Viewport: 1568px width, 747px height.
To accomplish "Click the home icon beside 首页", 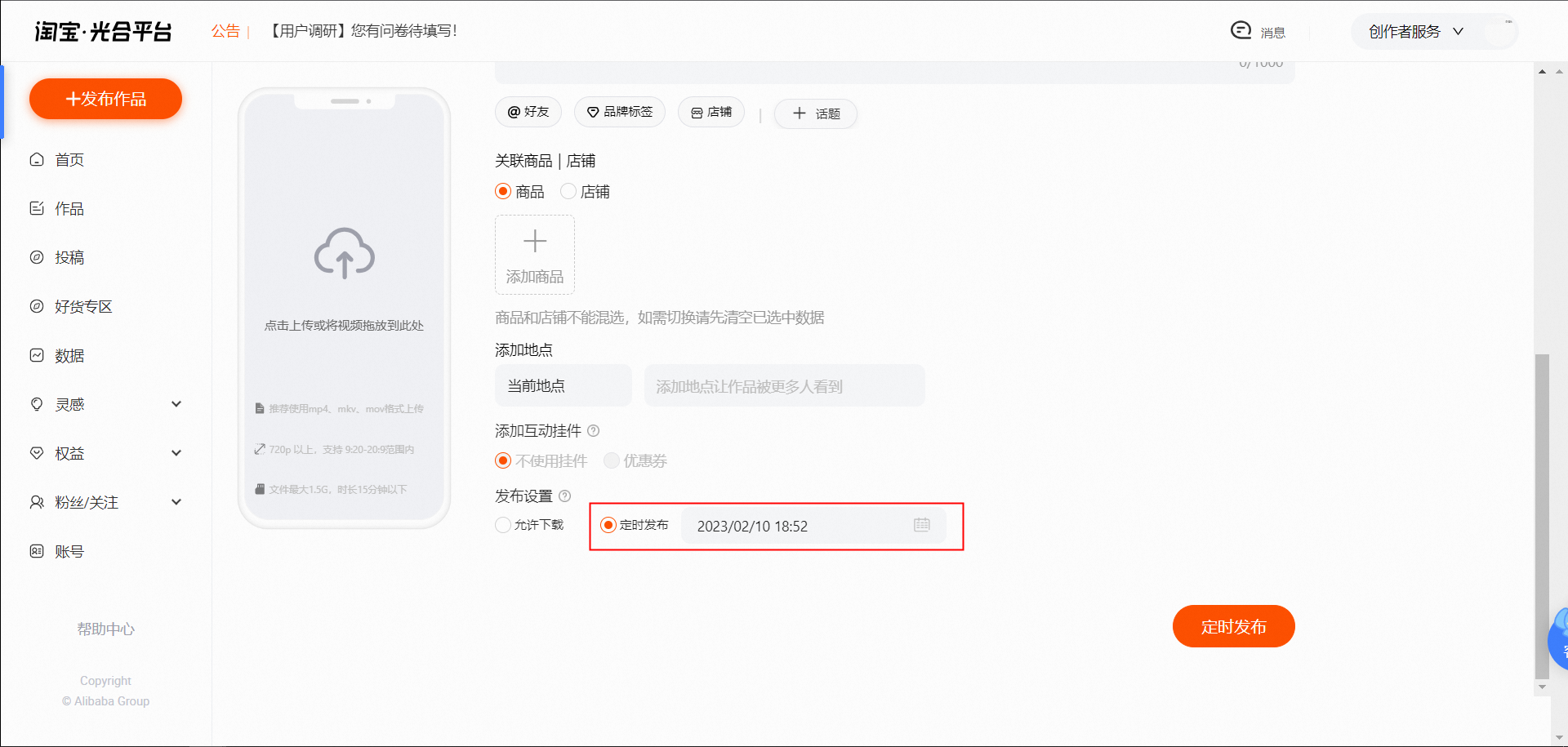I will (37, 159).
